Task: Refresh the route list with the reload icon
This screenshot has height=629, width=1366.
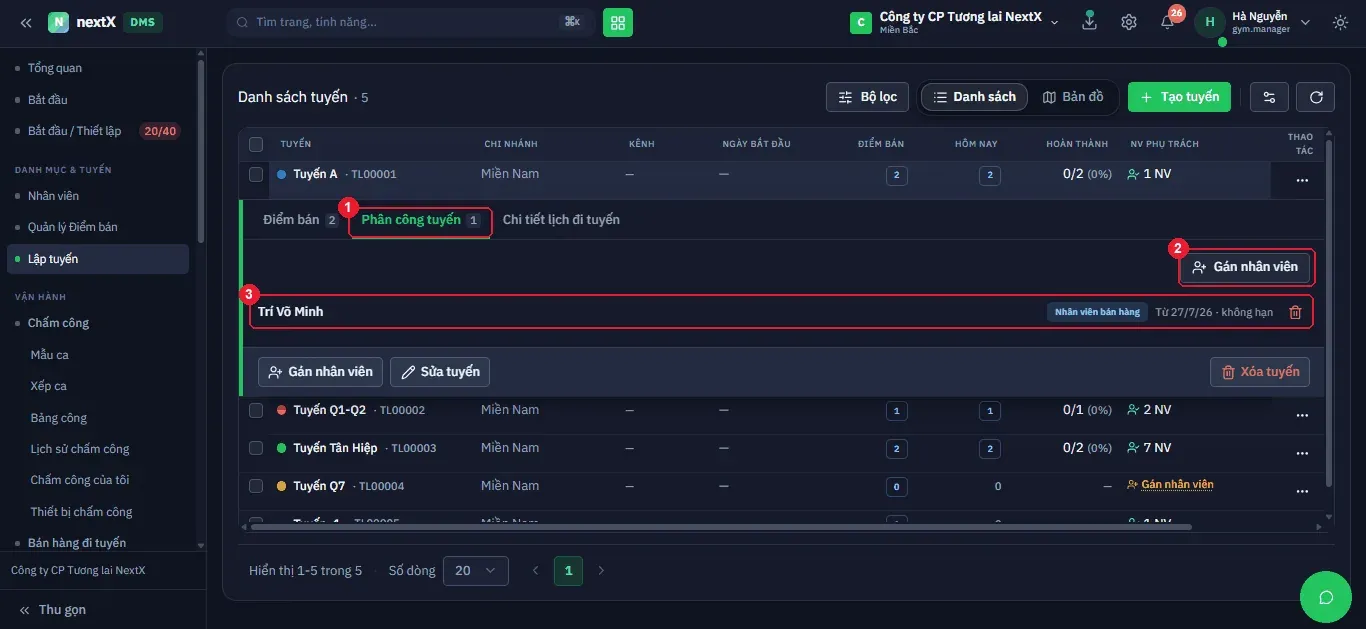Action: (x=1316, y=97)
